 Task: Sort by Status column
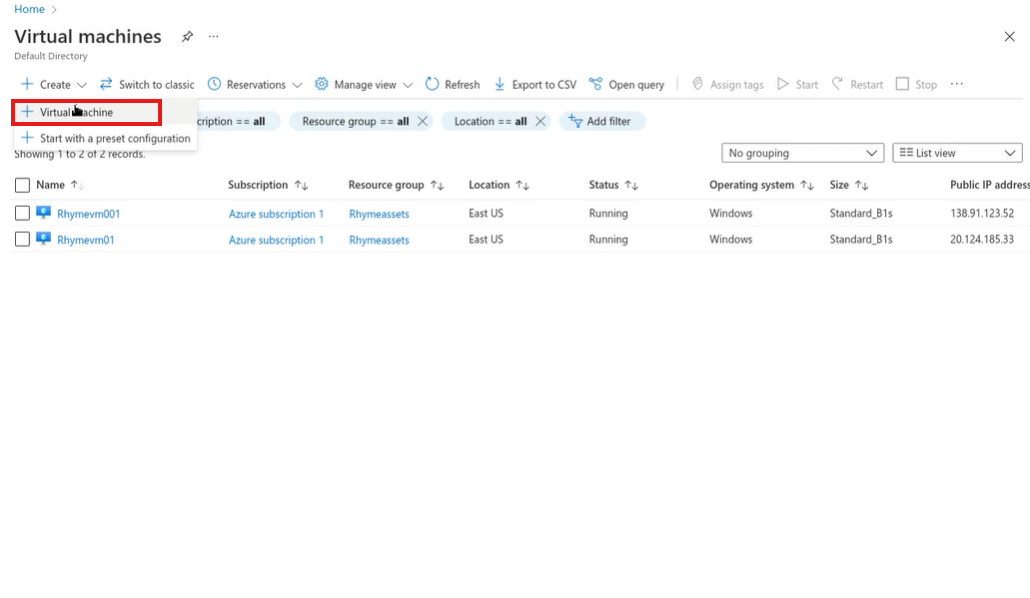pyautogui.click(x=614, y=185)
